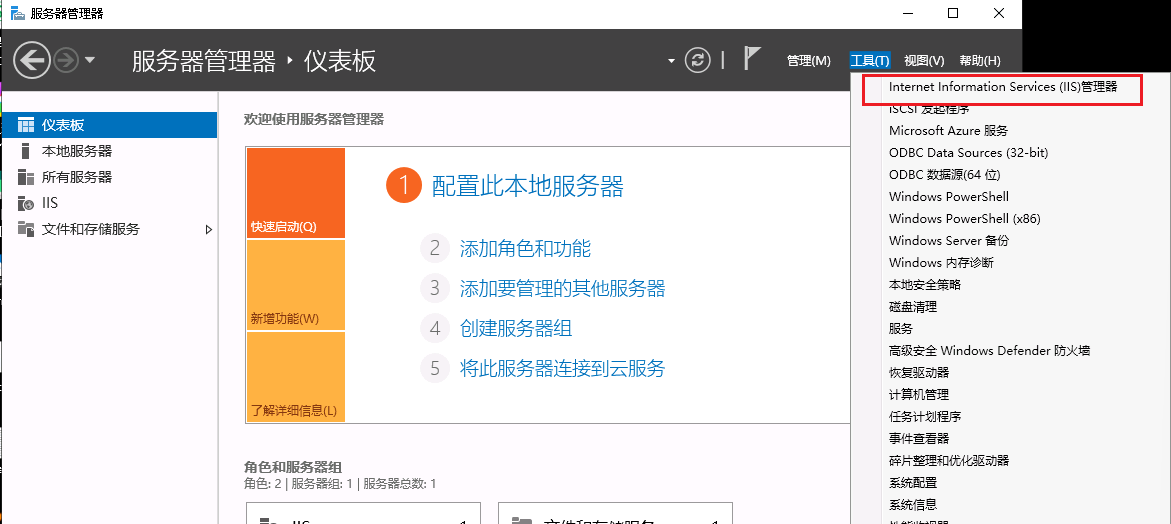
Task: Open Internet Information Services (IIS)管理器
Action: 1002,87
